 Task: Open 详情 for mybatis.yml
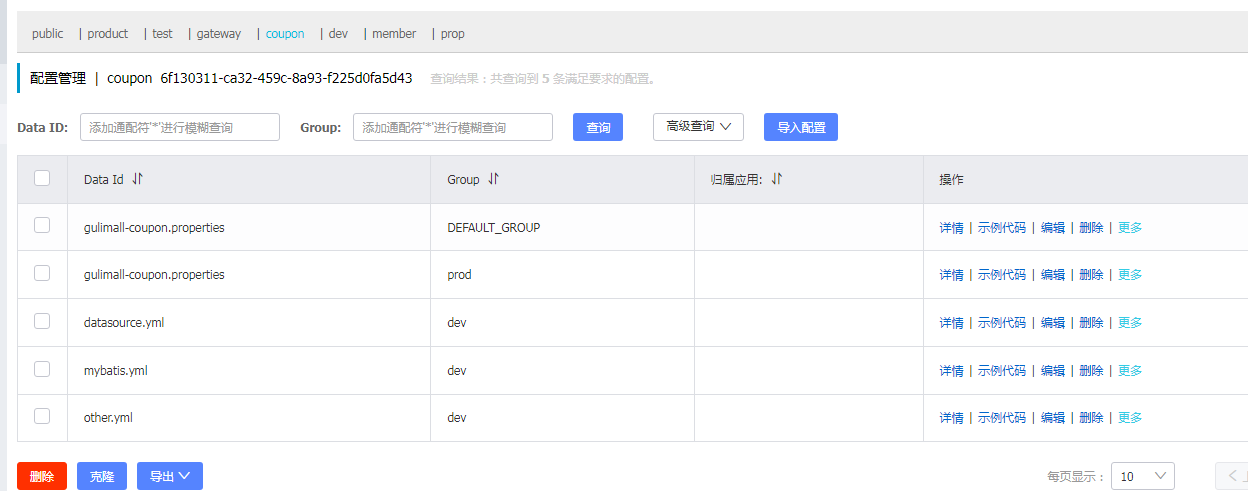[x=951, y=370]
